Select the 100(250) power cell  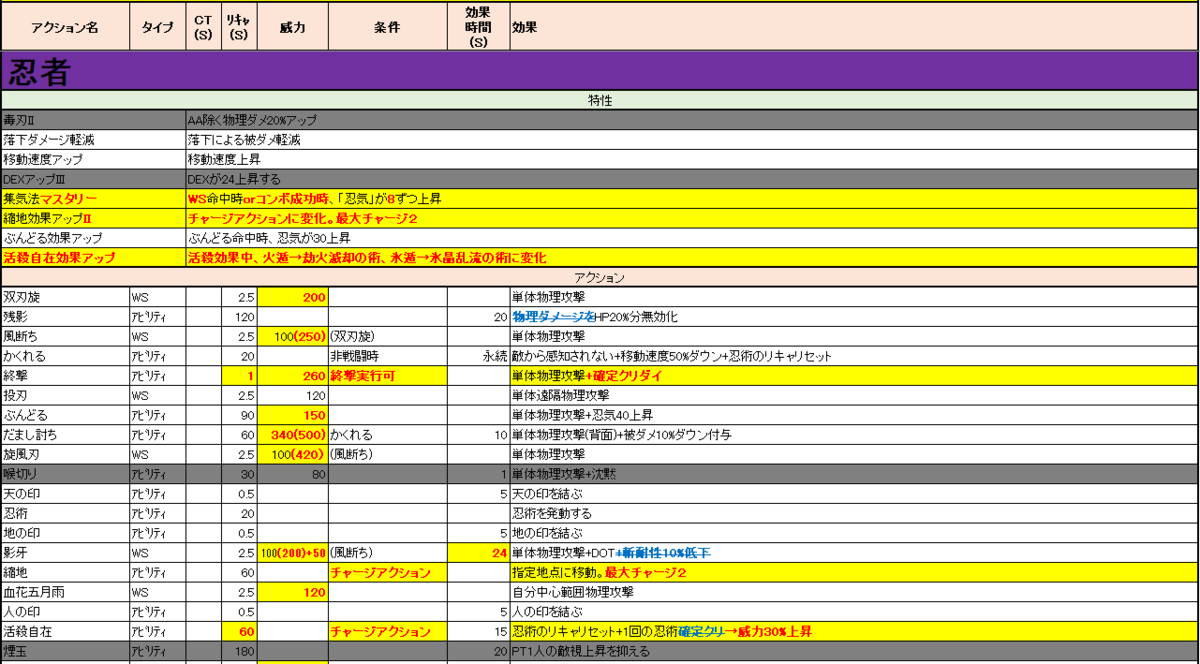(x=292, y=337)
